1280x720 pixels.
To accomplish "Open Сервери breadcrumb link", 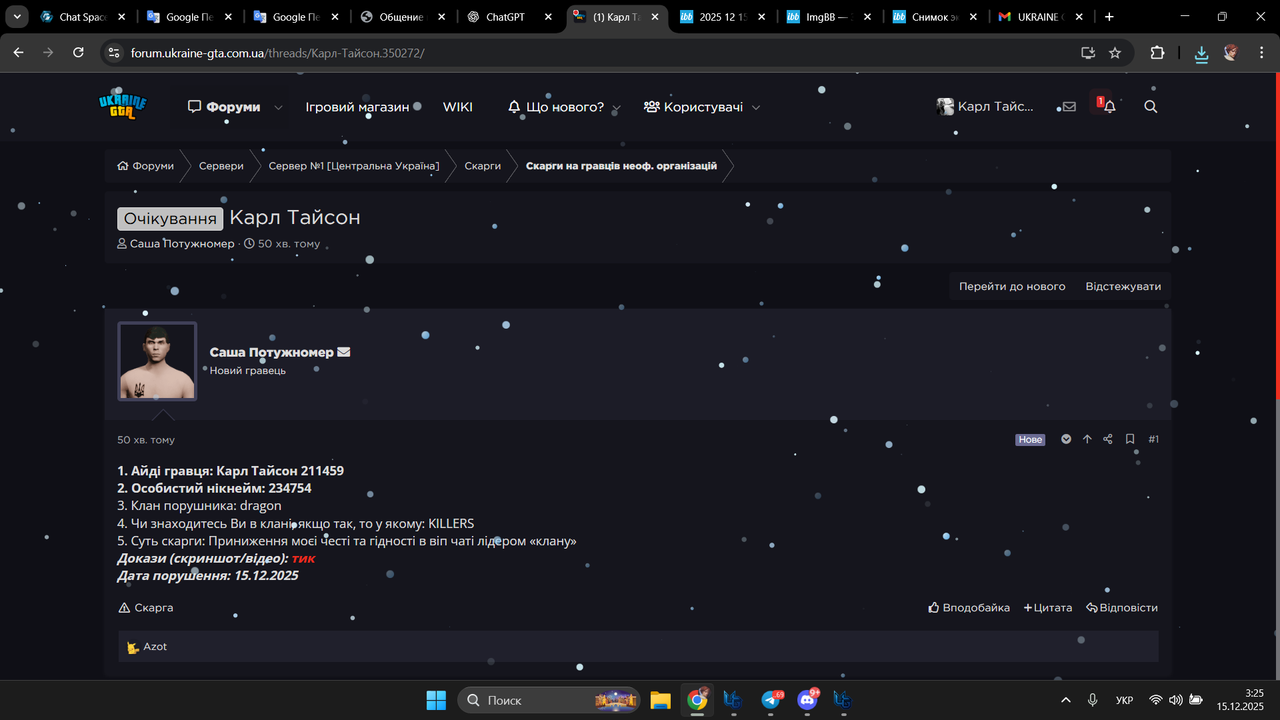I will pyautogui.click(x=221, y=166).
